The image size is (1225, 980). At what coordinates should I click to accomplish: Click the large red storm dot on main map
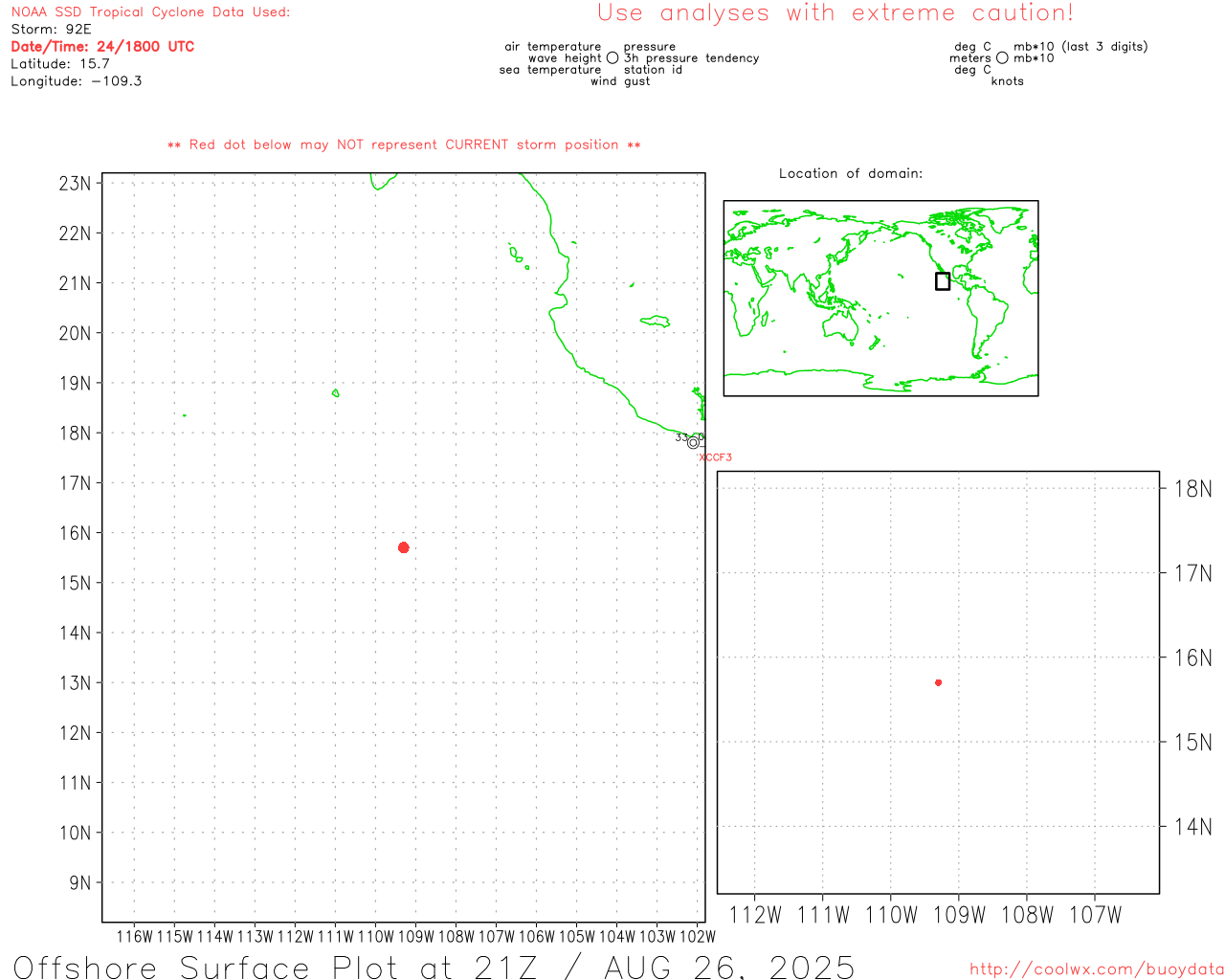click(x=404, y=547)
